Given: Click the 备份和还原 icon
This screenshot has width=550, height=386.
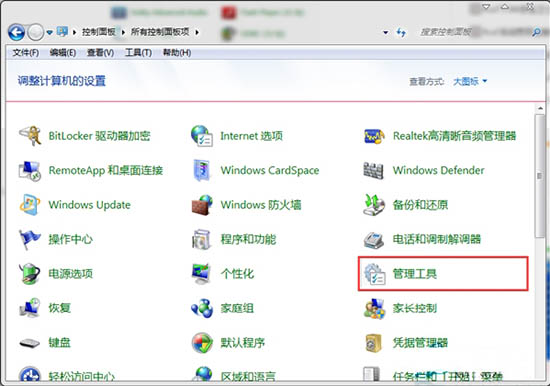Looking at the screenshot, I should tap(374, 205).
